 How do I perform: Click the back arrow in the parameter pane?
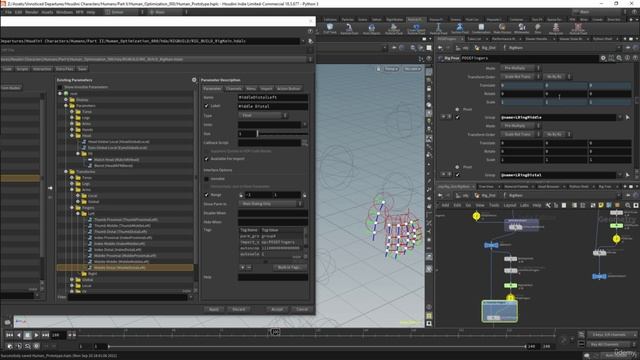pyautogui.click(x=440, y=48)
